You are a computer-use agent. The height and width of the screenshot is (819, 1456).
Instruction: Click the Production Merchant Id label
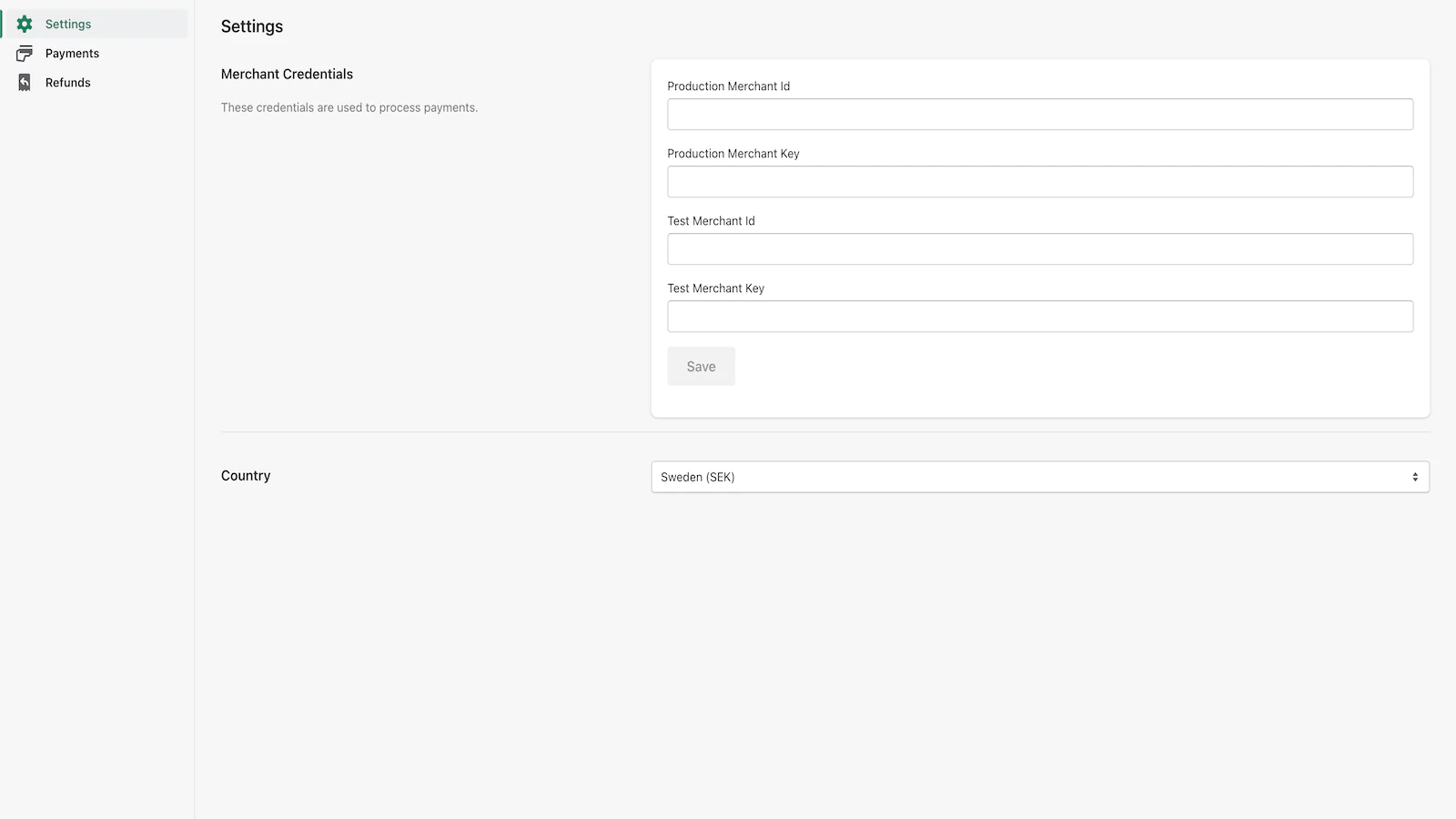tap(728, 86)
